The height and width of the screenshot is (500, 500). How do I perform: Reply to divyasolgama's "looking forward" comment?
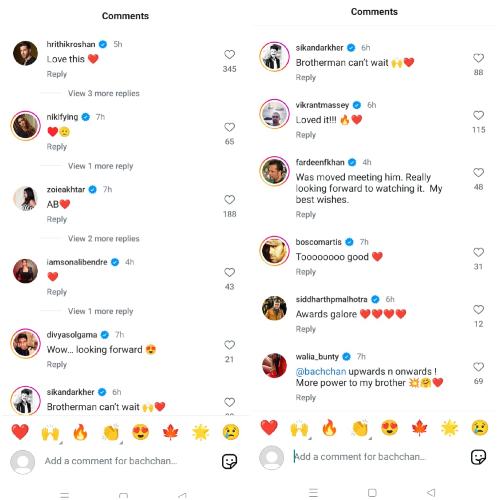click(x=57, y=364)
